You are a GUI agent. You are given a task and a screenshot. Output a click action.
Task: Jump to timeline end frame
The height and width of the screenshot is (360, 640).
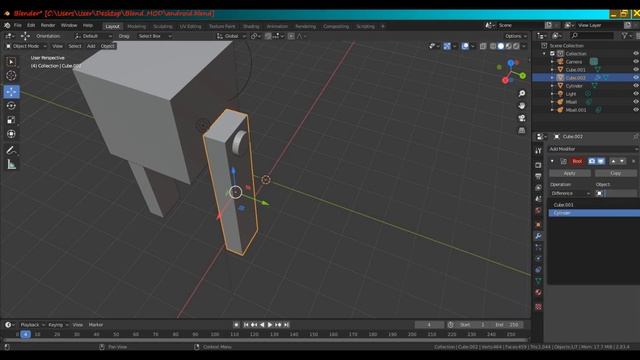coord(286,325)
